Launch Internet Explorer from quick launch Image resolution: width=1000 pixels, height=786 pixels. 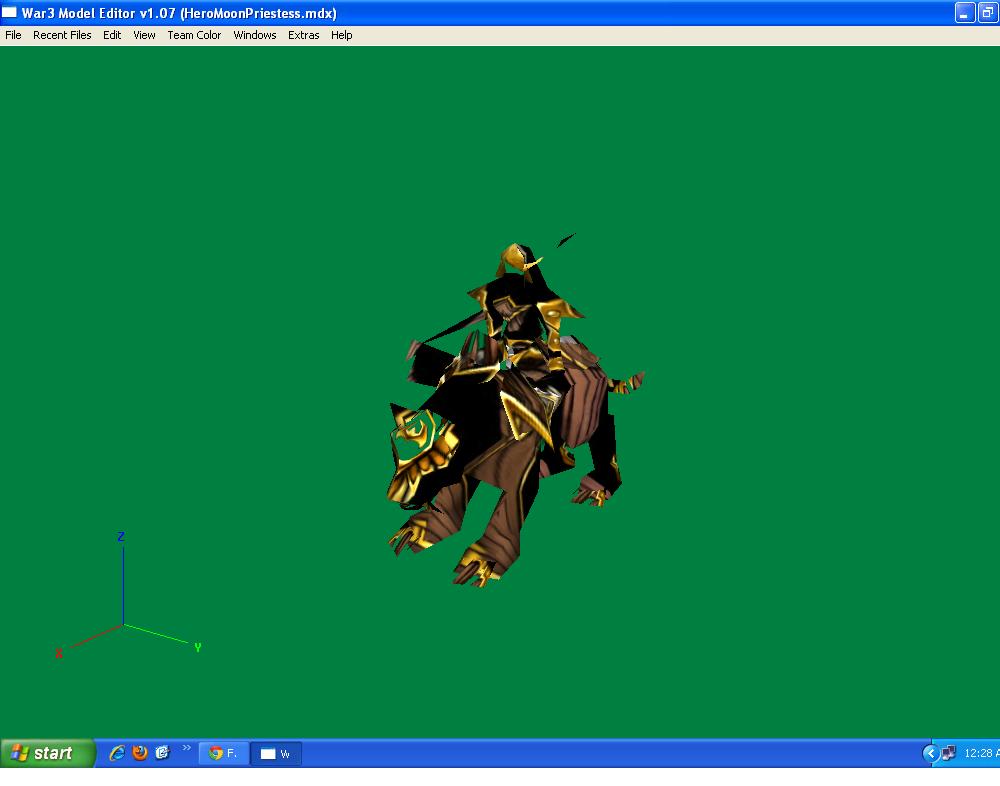pos(117,753)
